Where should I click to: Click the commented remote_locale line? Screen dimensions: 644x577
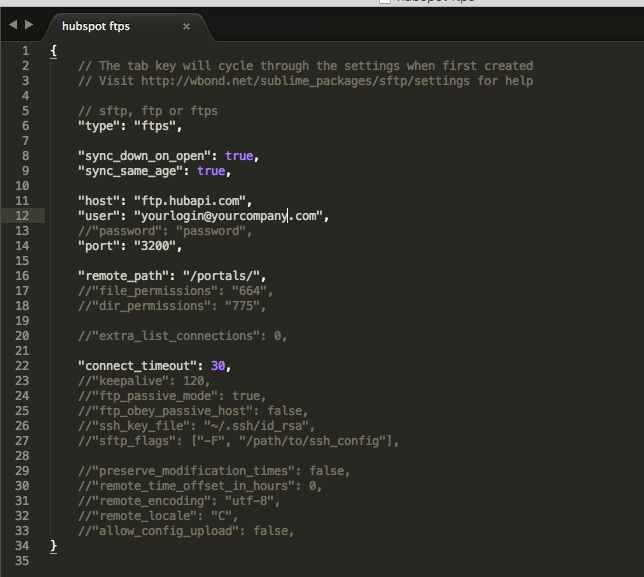(158, 516)
